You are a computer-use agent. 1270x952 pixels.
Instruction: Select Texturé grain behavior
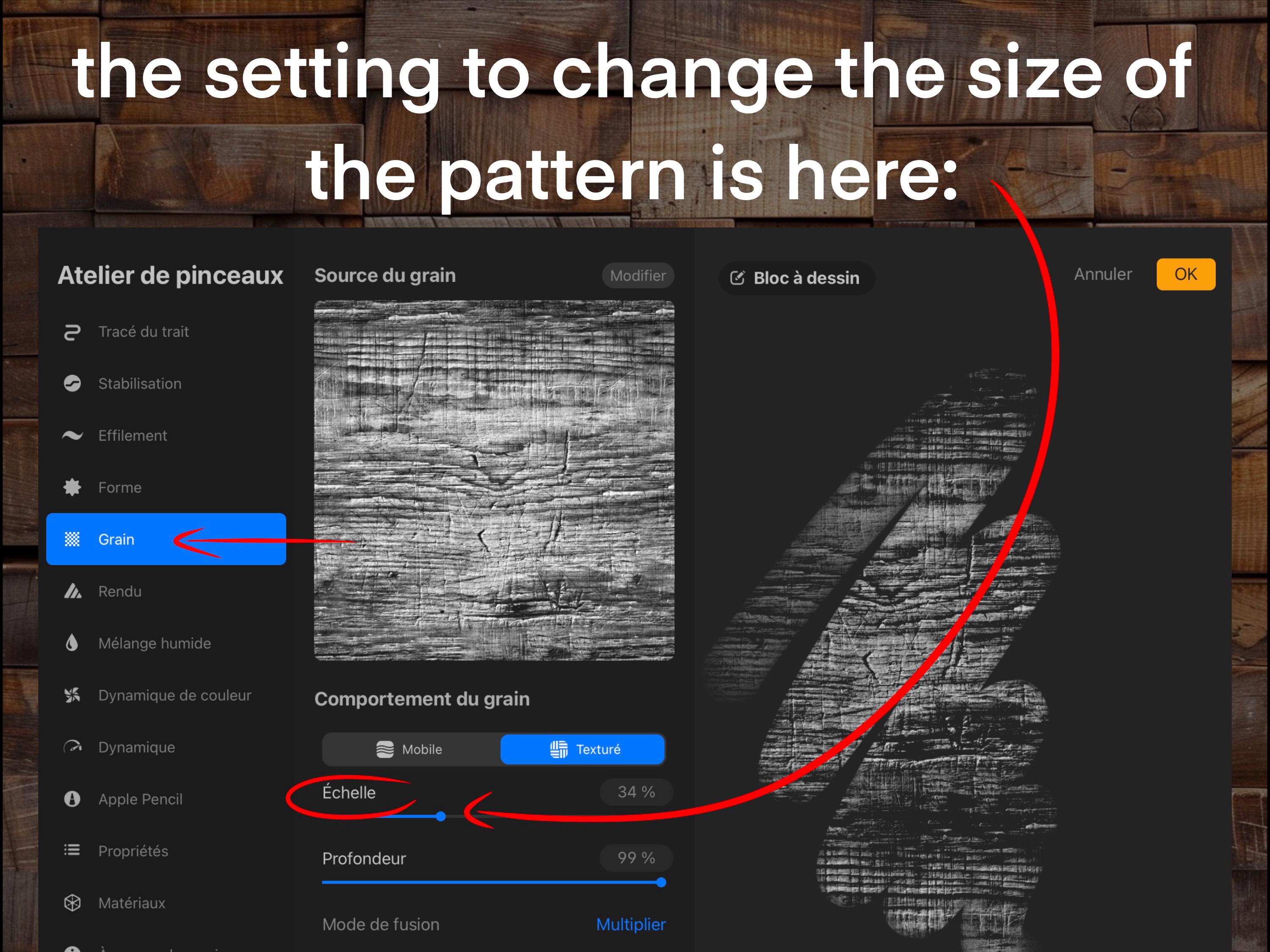(583, 749)
